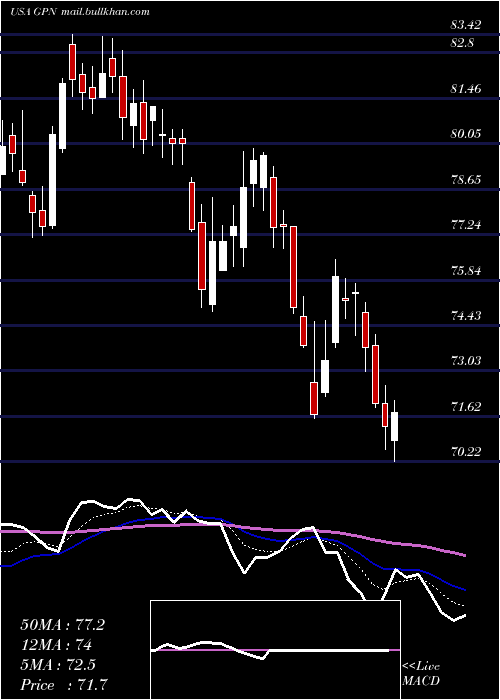This screenshot has width=500, height=700.
Task: Click the 81.46 price axis label
Action: coord(466,89)
